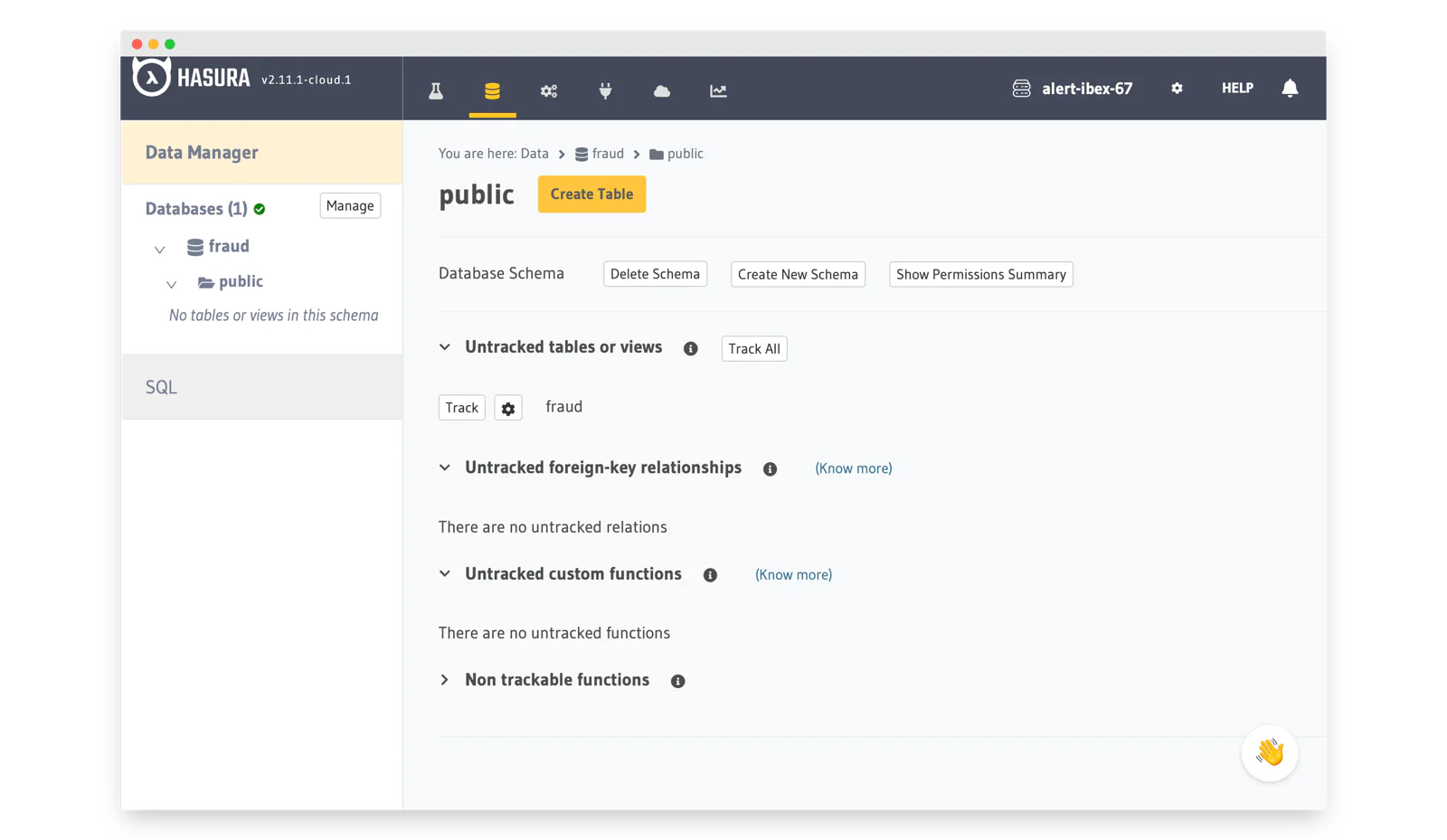Open Know more link for foreign-key relationships

[853, 468]
